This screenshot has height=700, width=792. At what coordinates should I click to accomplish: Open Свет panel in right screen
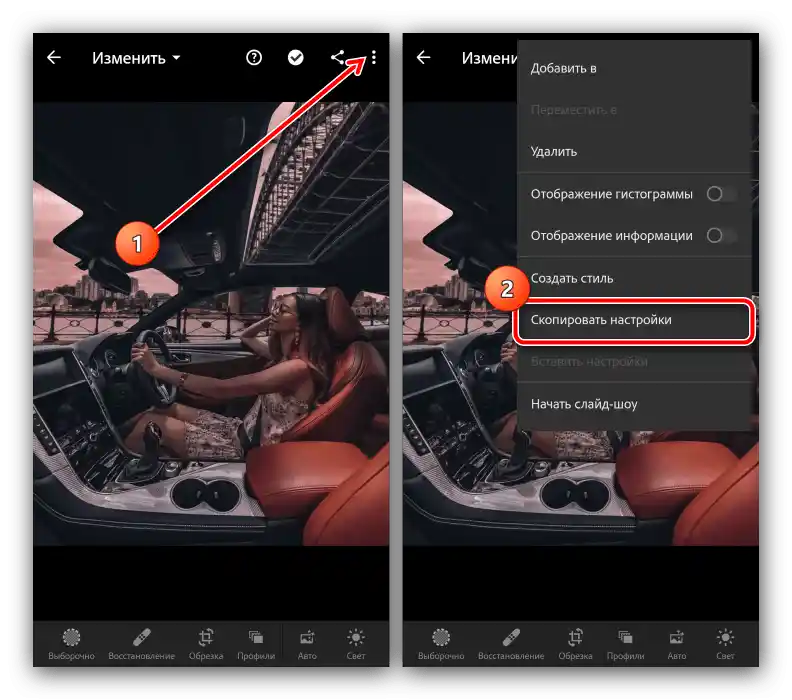[x=725, y=644]
